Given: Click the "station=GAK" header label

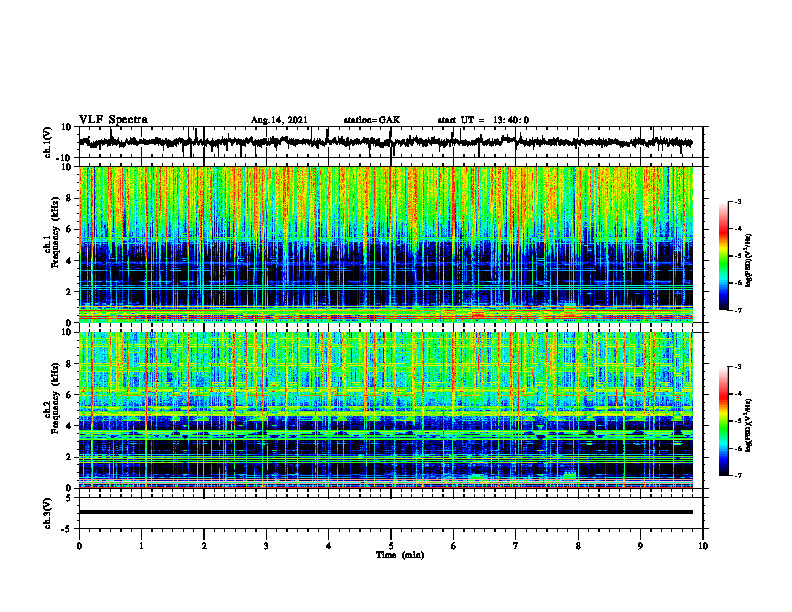Looking at the screenshot, I should point(372,120).
